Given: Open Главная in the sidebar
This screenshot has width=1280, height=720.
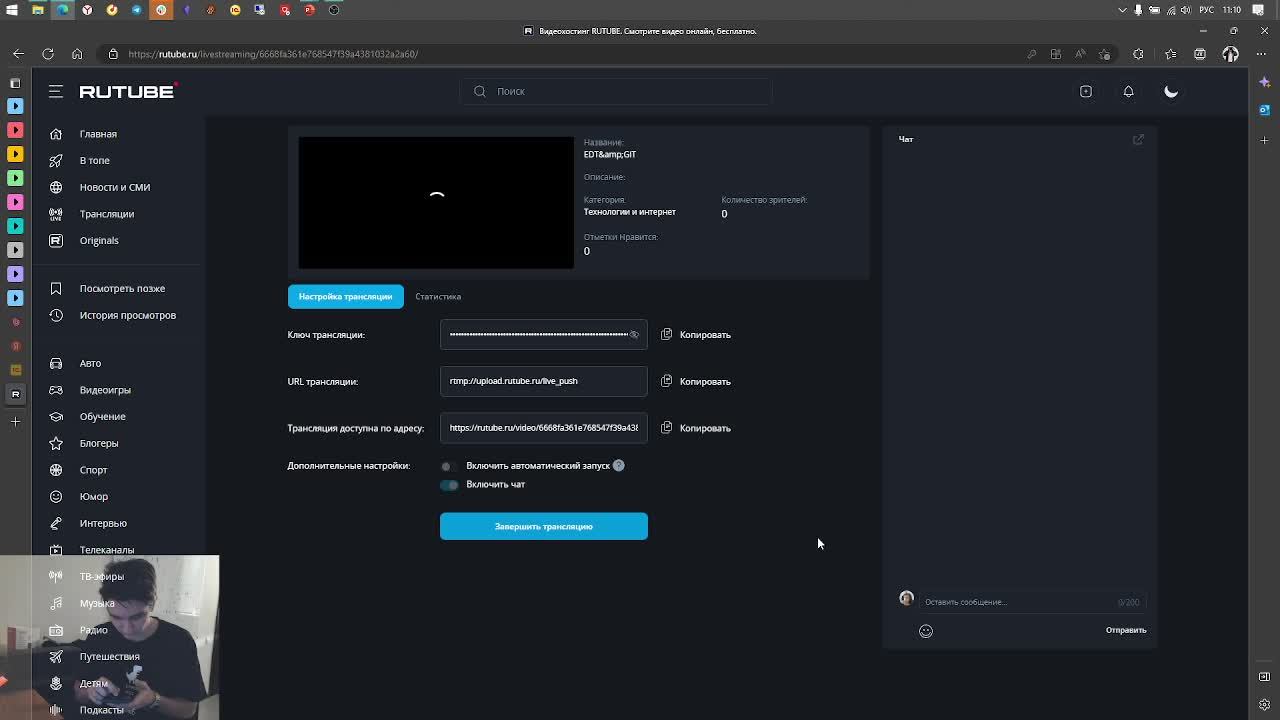Looking at the screenshot, I should 98,134.
